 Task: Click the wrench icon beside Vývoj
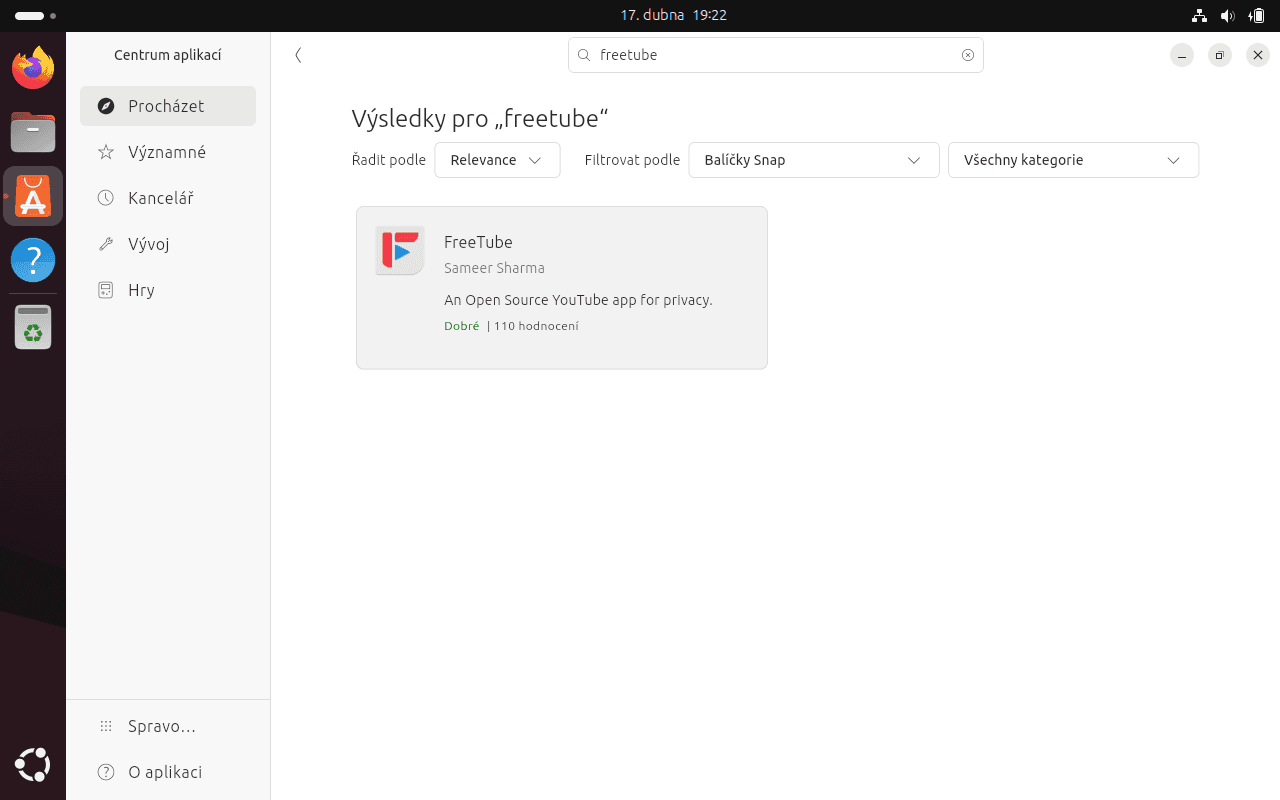click(105, 244)
